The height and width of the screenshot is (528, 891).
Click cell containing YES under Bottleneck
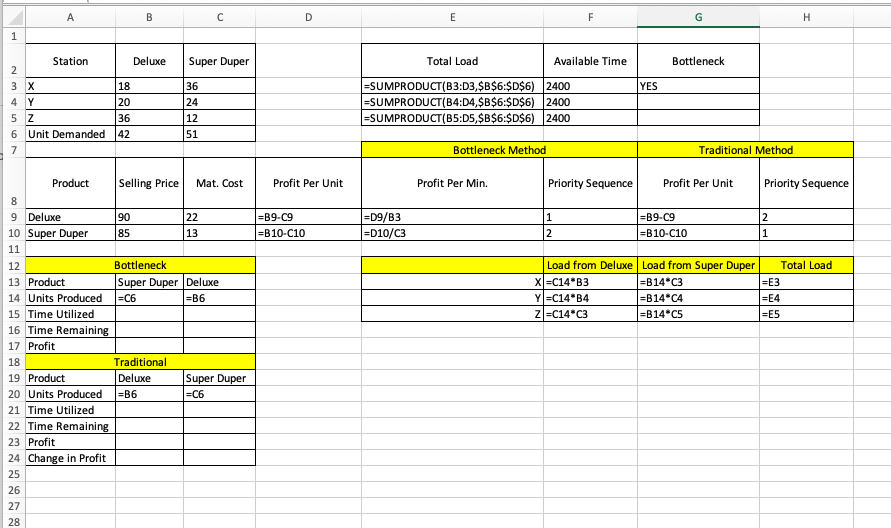click(x=698, y=86)
